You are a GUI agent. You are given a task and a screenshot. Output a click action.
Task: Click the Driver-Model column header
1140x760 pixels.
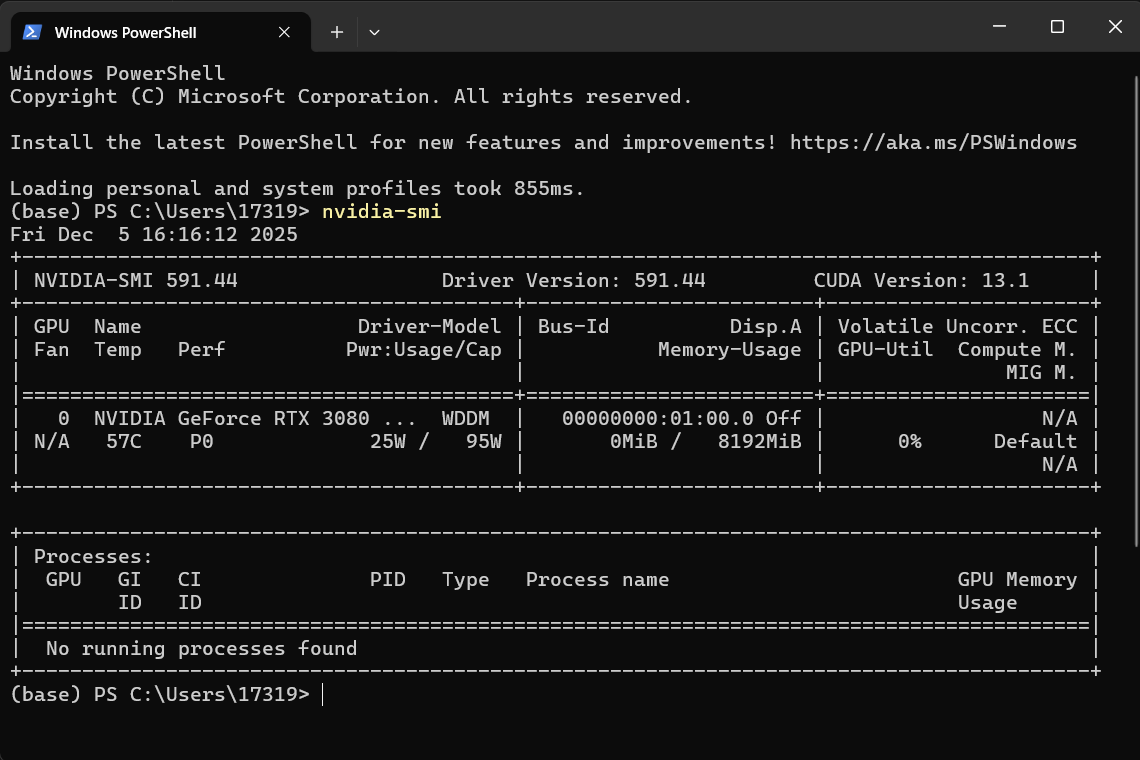[429, 327]
